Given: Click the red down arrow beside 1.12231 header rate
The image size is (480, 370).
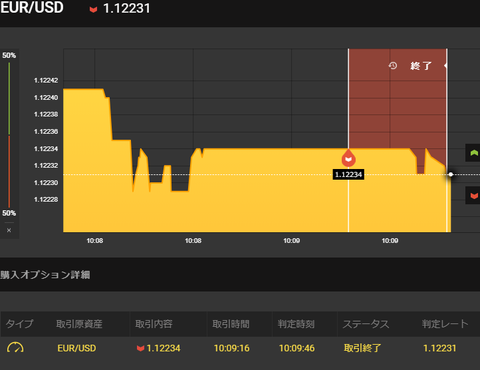Looking at the screenshot, I should pos(93,9).
